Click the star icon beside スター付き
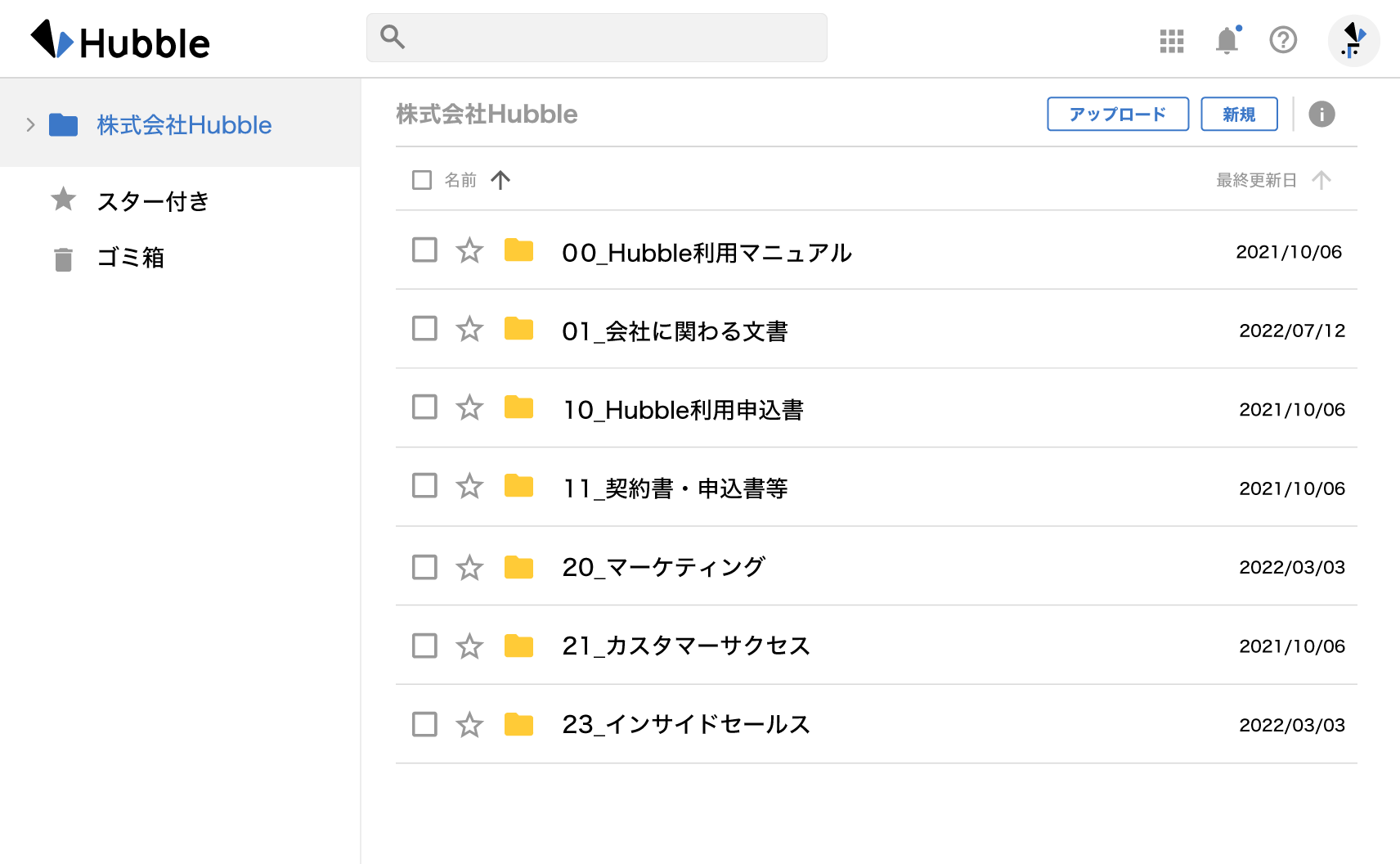The width and height of the screenshot is (1400, 864). point(63,199)
